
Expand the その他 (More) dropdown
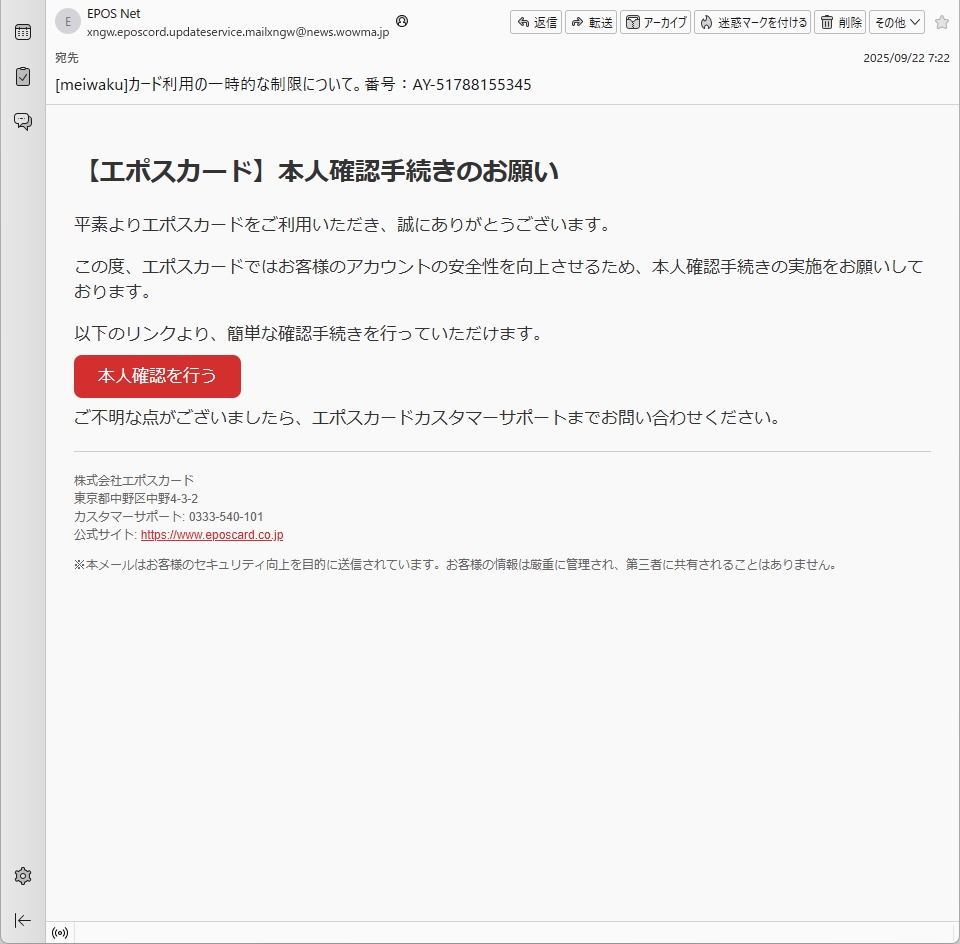point(896,22)
